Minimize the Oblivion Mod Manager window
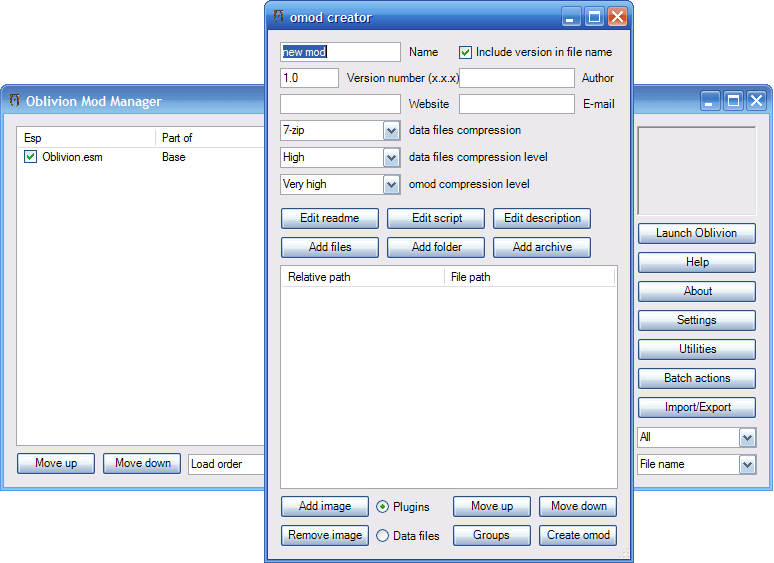The height and width of the screenshot is (563, 774). click(x=710, y=101)
